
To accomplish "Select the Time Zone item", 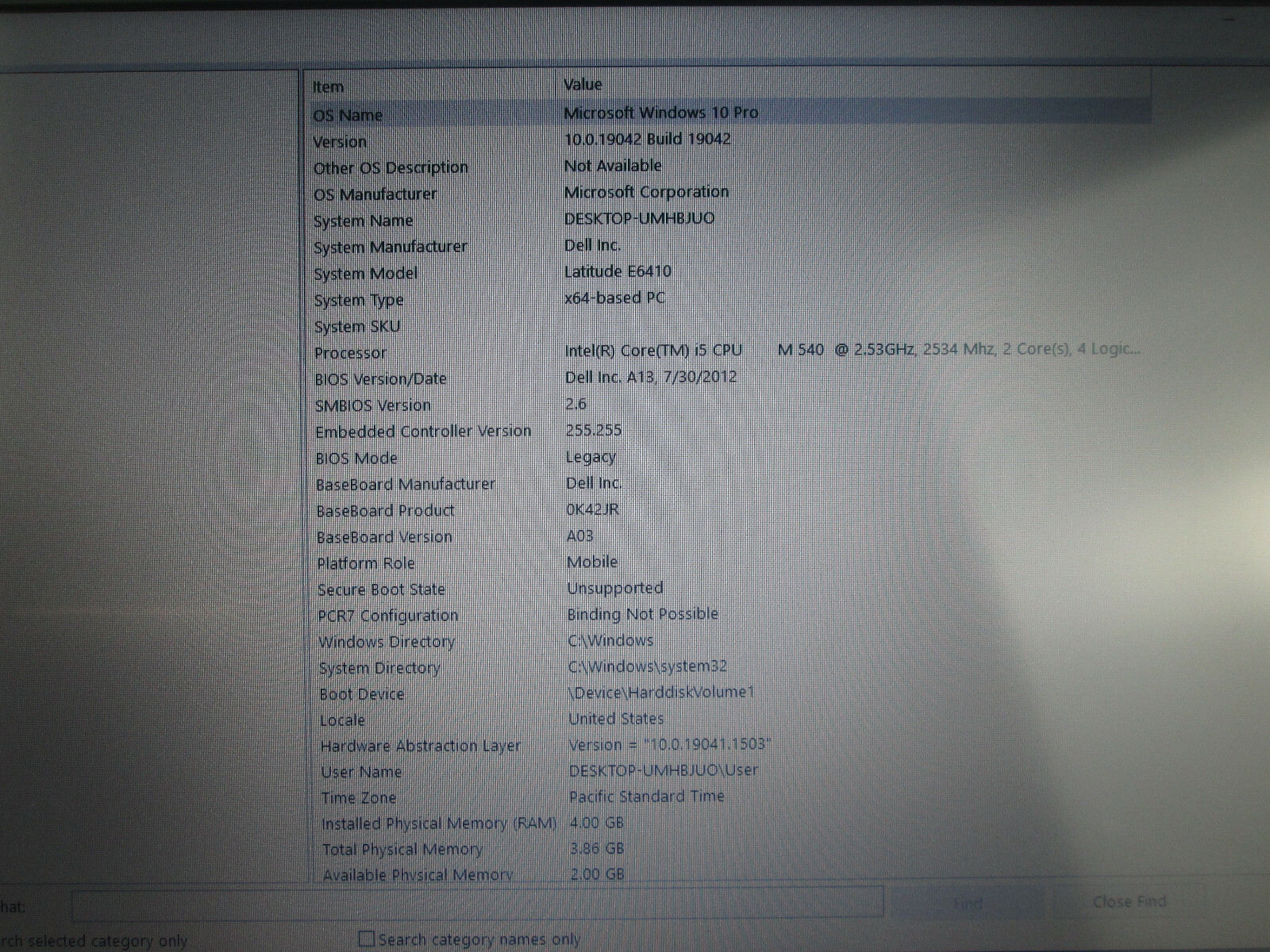I will point(358,798).
